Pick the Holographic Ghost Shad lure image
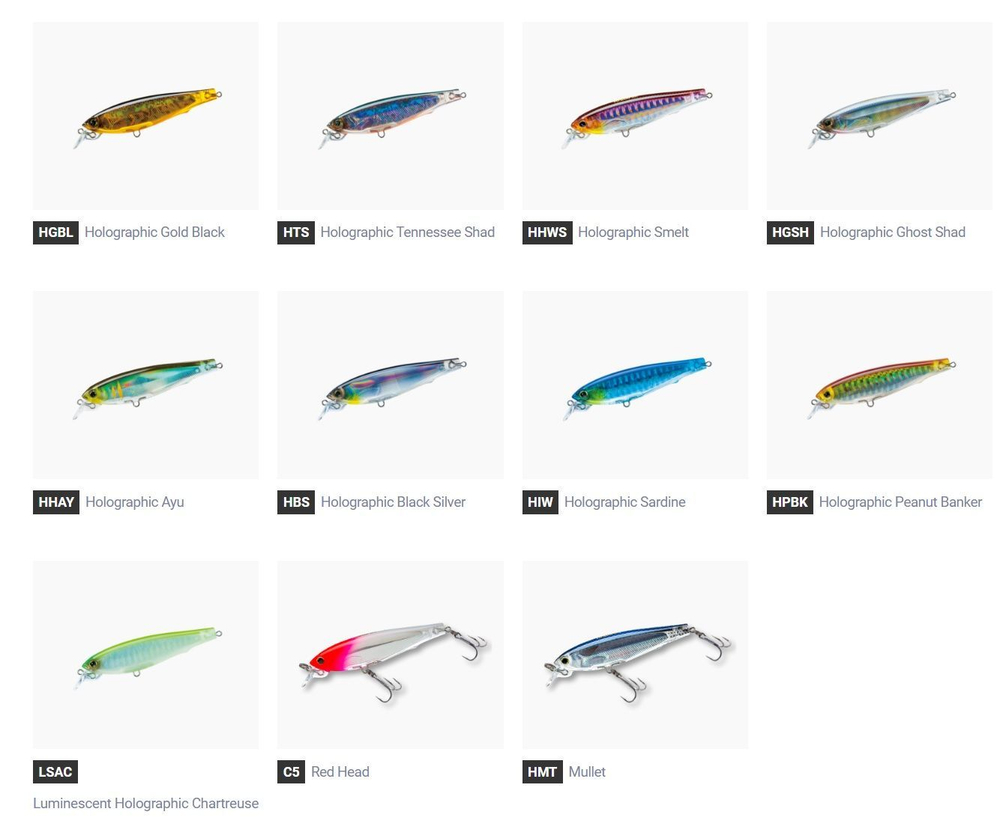The height and width of the screenshot is (833, 1000). click(x=879, y=116)
